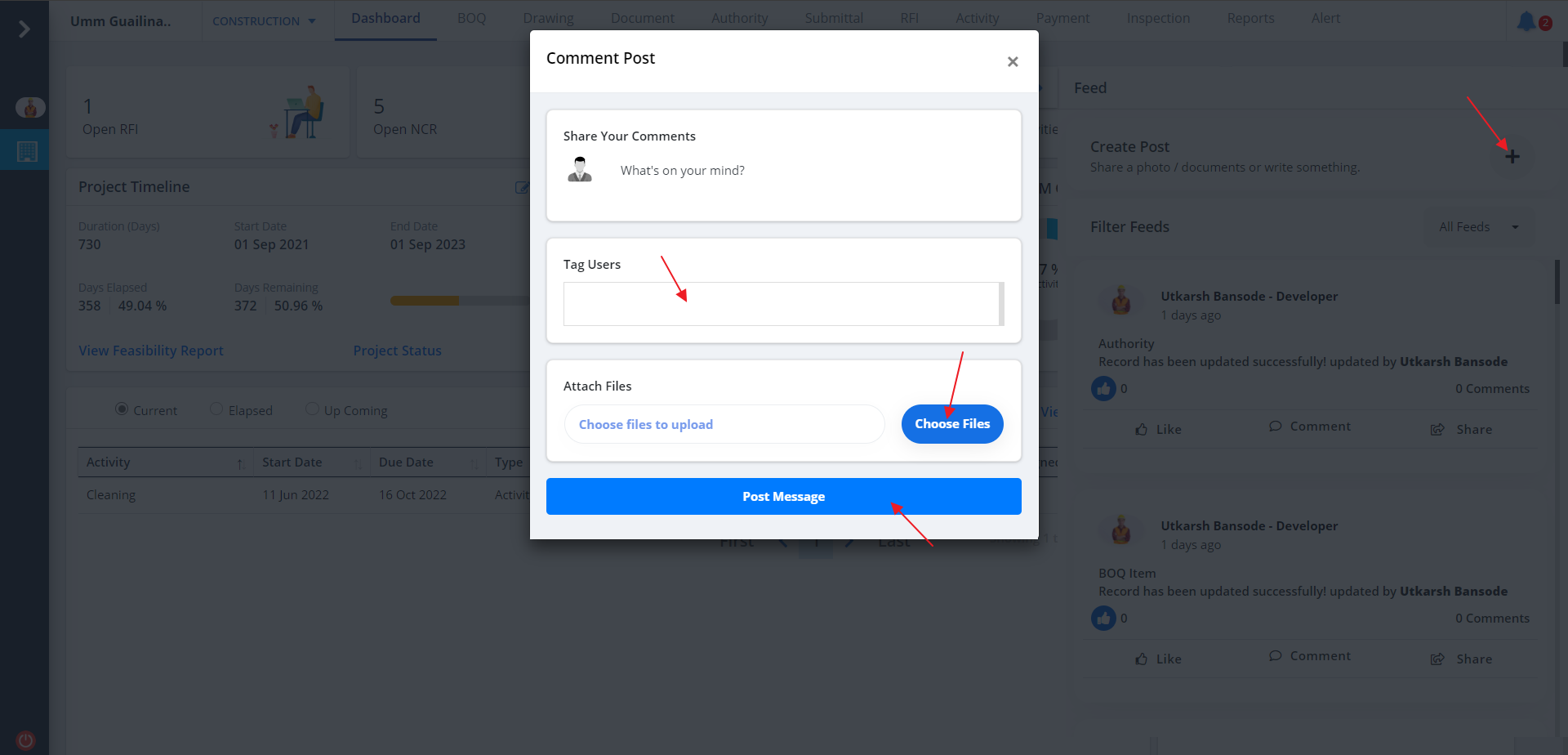Click the power logout icon
The height and width of the screenshot is (755, 1568).
25,740
